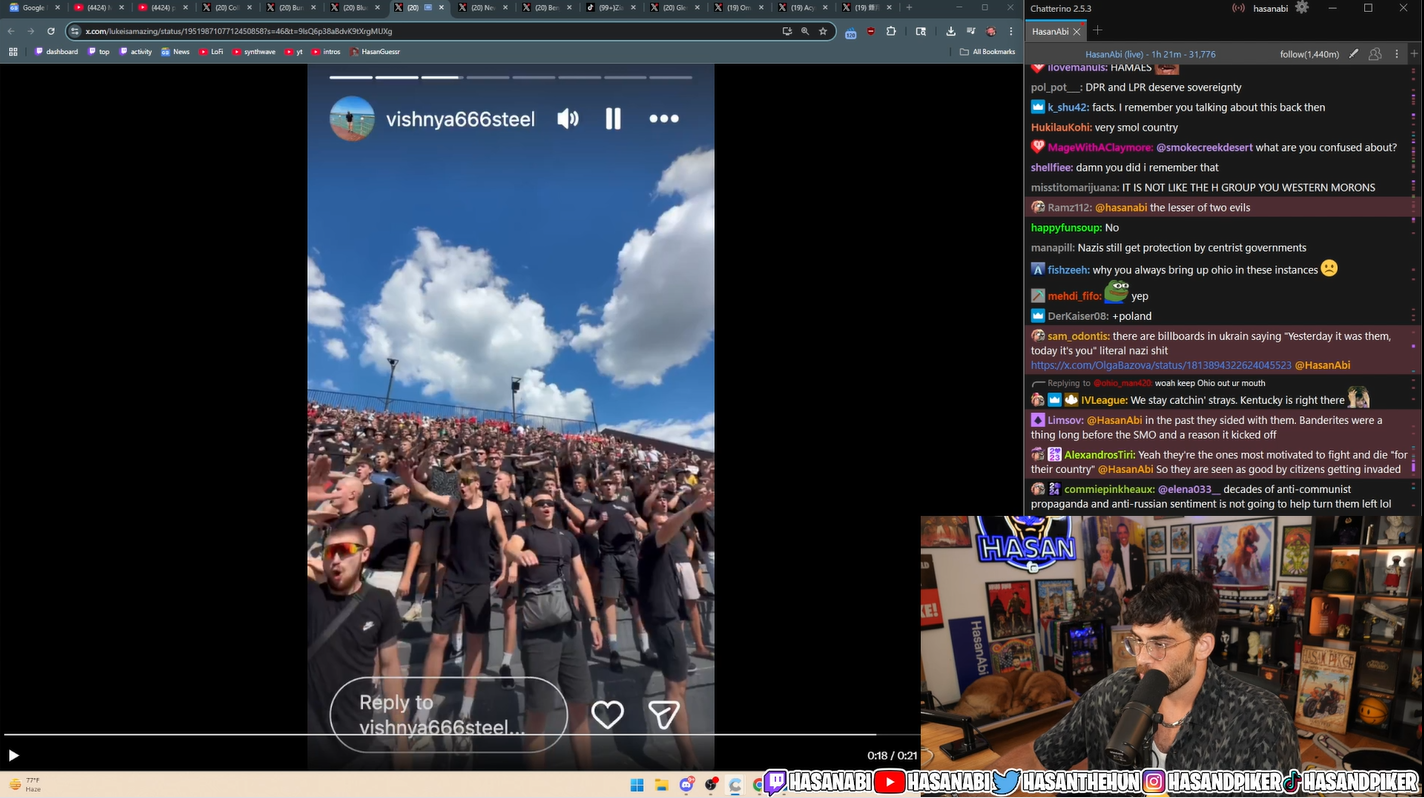
Task: Add a new Chatterino tab
Action: tap(1097, 31)
